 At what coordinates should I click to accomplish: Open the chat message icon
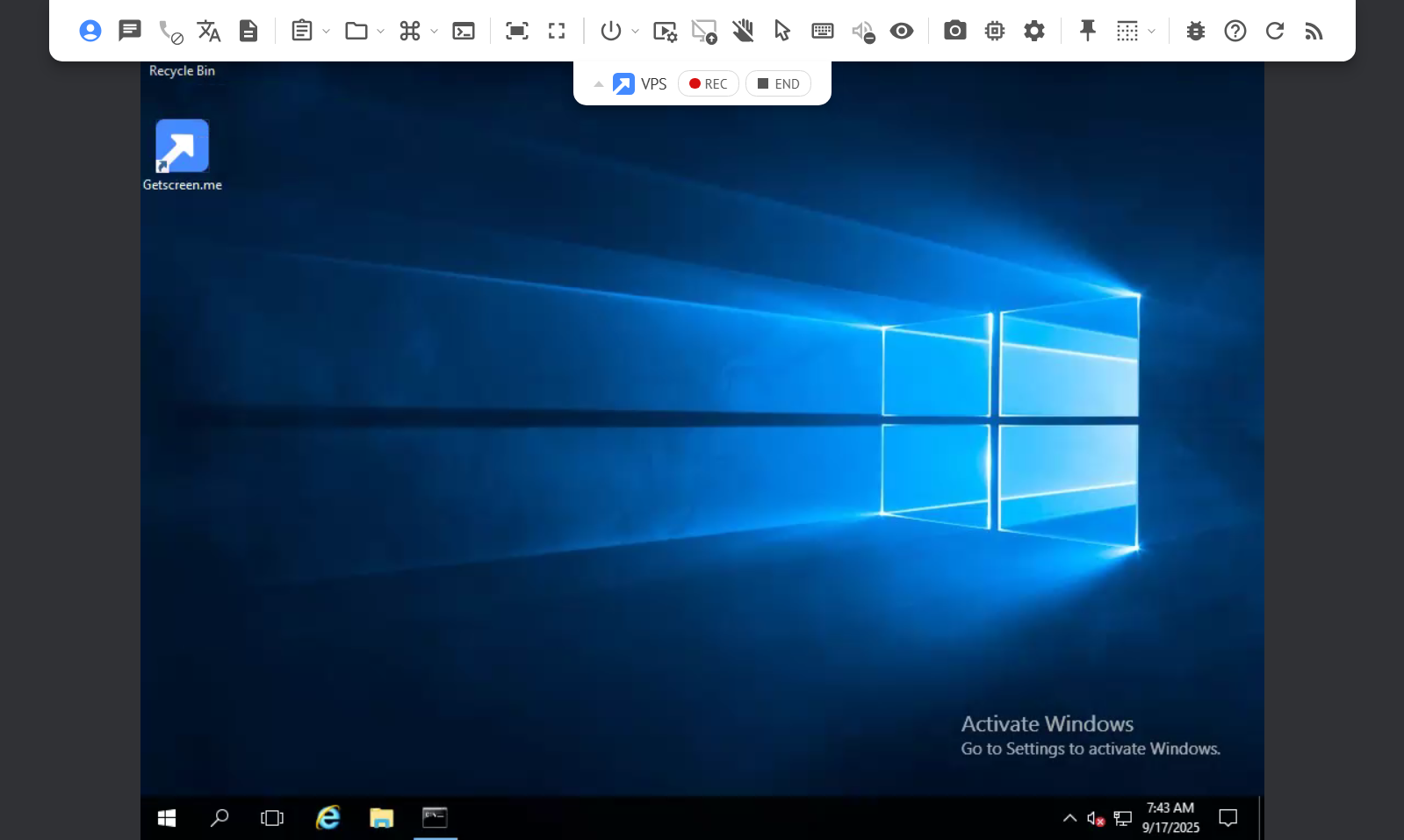point(130,31)
